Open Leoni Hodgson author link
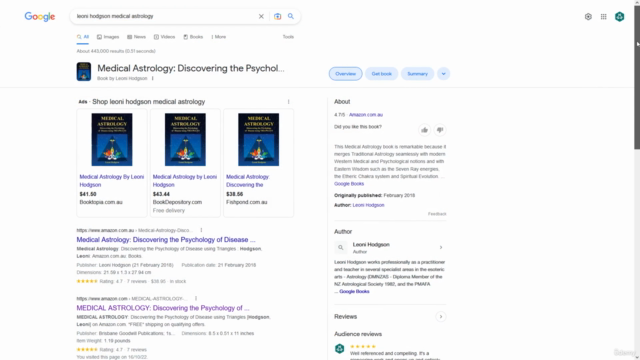 pos(368,205)
